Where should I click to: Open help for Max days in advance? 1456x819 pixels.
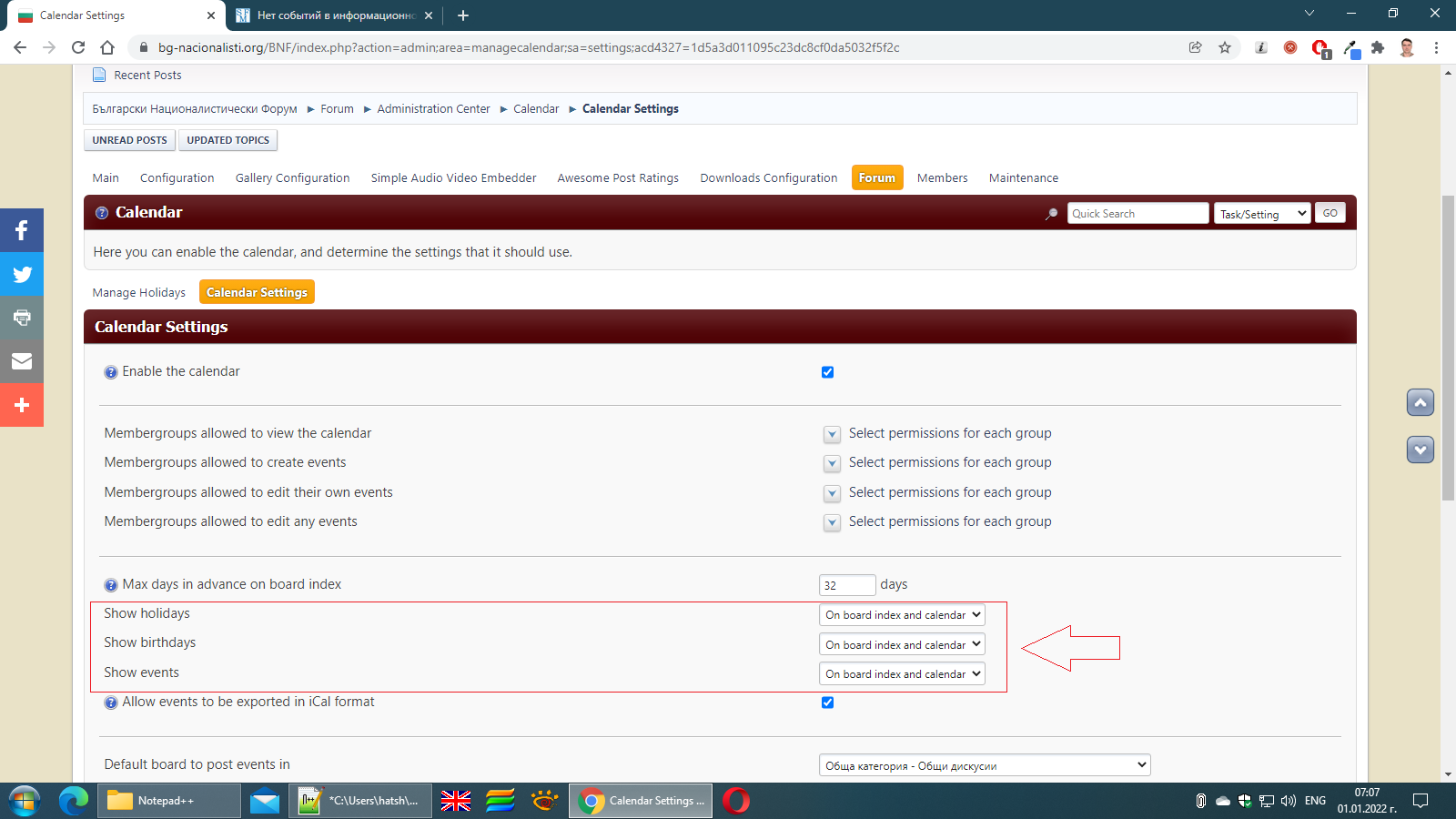111,585
